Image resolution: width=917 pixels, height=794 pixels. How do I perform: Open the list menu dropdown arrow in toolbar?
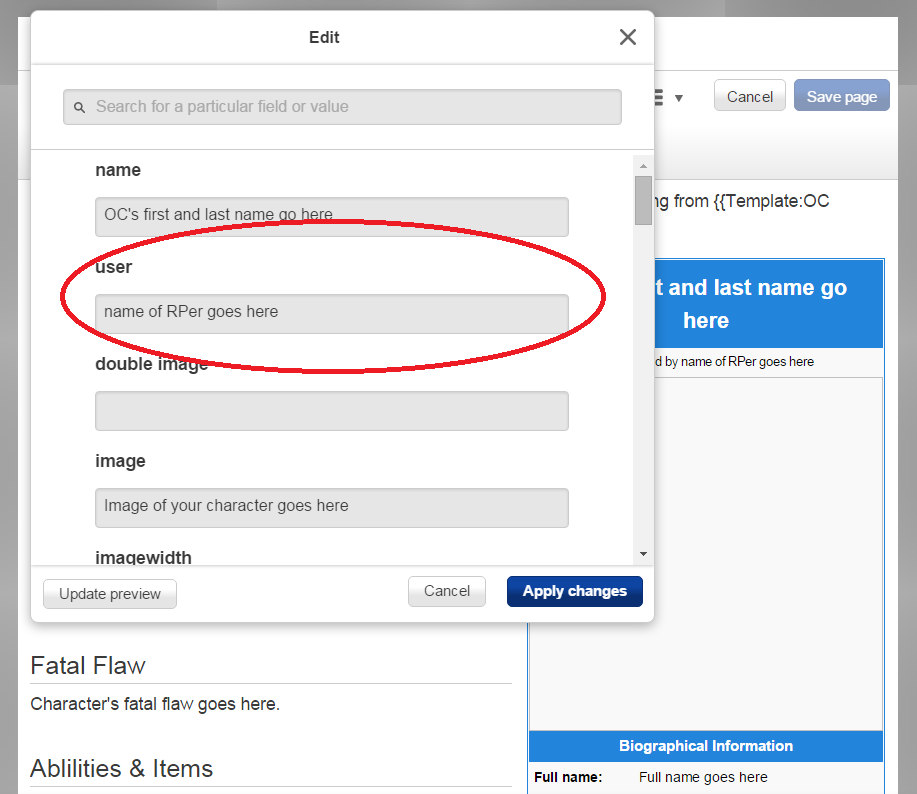[678, 98]
